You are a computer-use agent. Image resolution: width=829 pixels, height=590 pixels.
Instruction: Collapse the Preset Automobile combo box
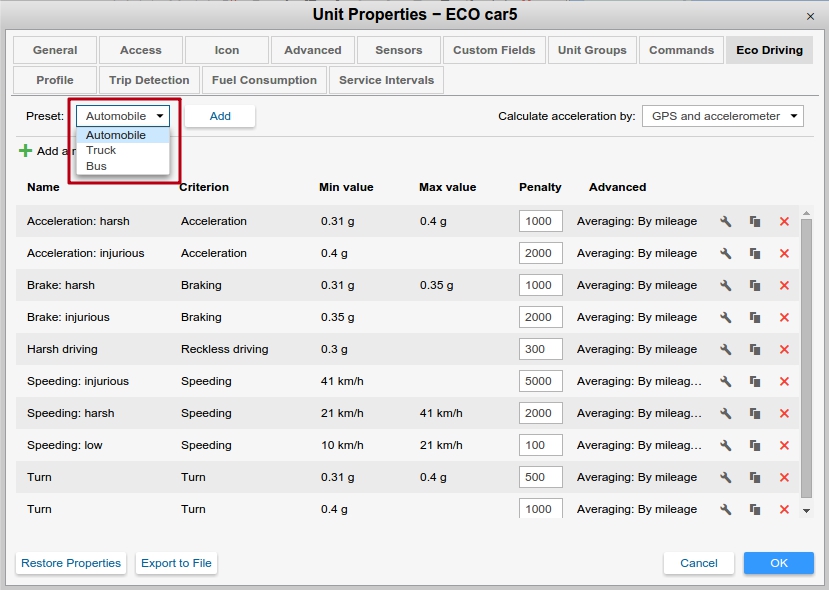pyautogui.click(x=122, y=116)
